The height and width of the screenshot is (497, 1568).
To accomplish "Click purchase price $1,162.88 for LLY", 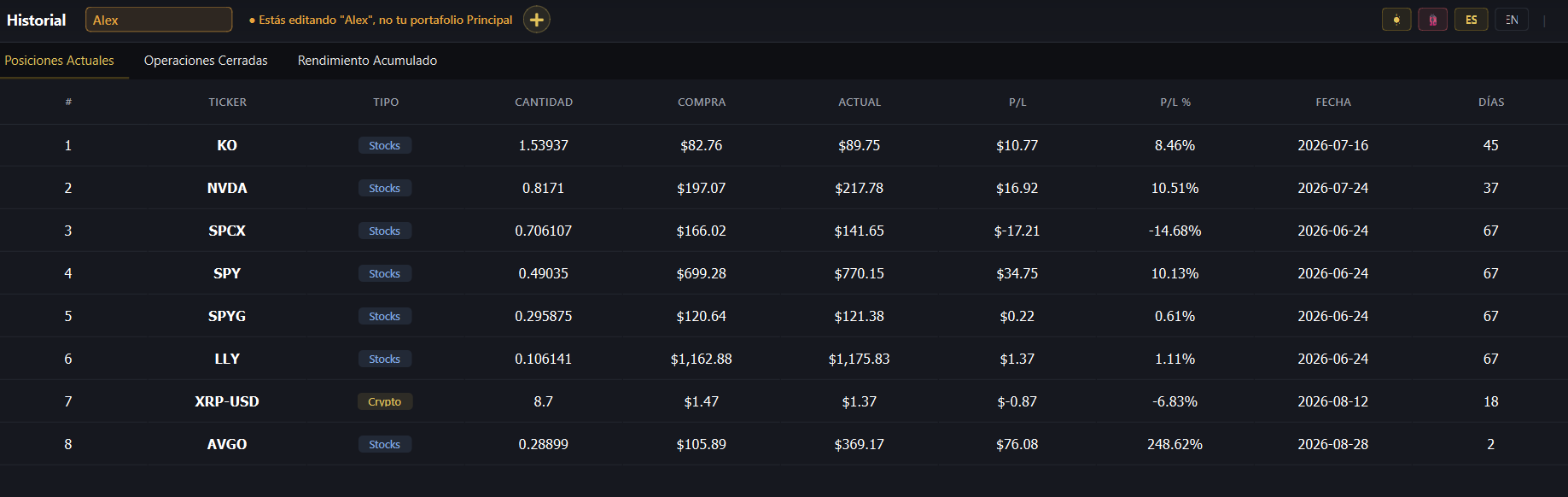I will [702, 359].
